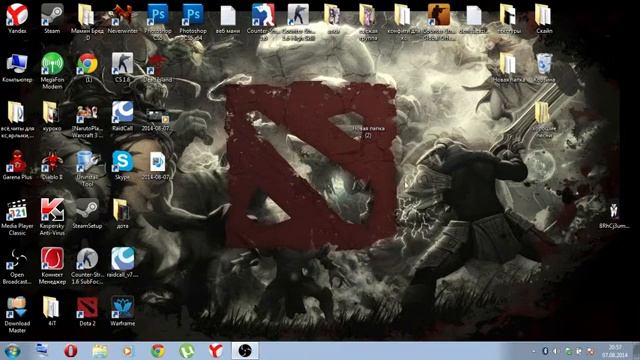This screenshot has width=640, height=360.
Task: Open the MegaFon Modem shortcut
Action: click(x=52, y=70)
